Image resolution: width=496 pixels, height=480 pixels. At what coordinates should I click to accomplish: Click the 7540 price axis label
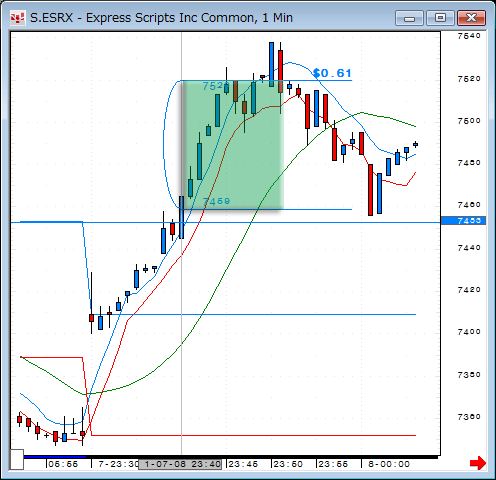coord(469,36)
